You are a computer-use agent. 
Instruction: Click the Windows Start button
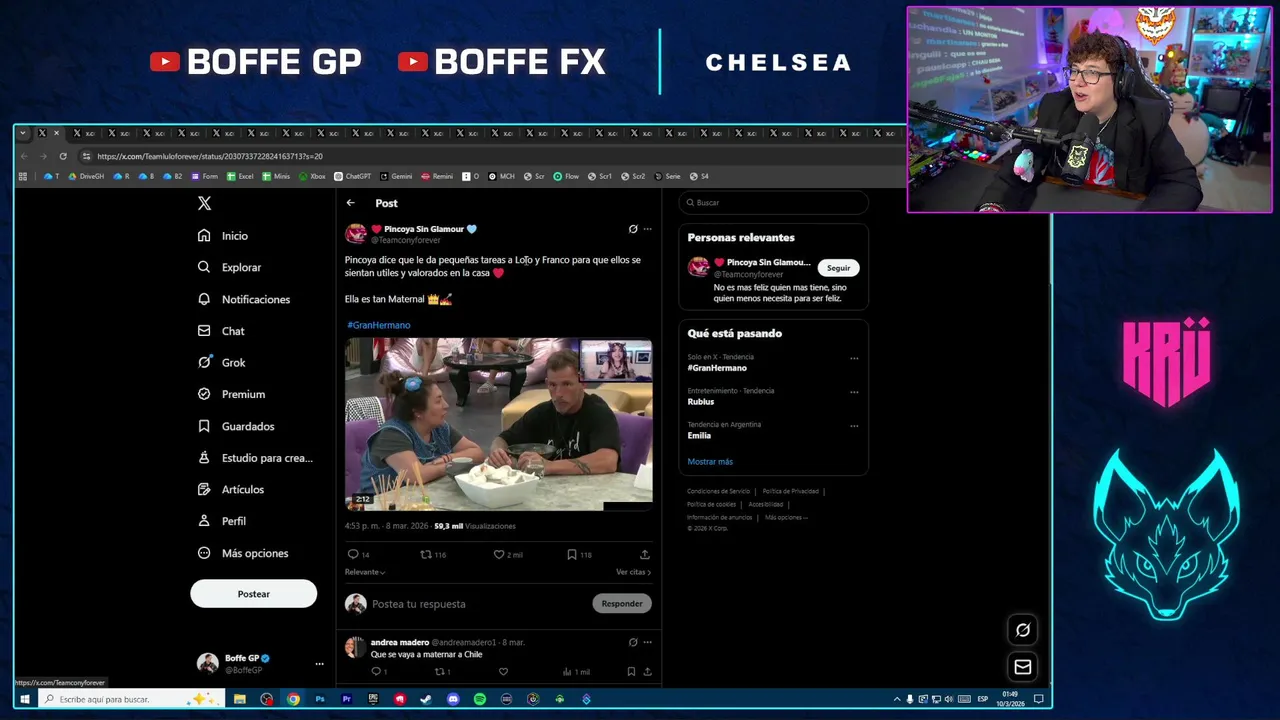[x=24, y=699]
